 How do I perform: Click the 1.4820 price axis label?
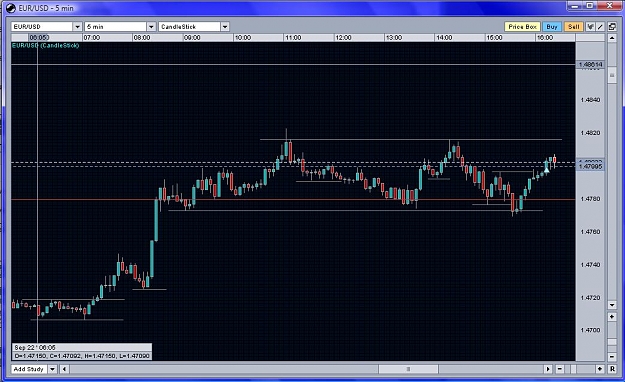(590, 133)
